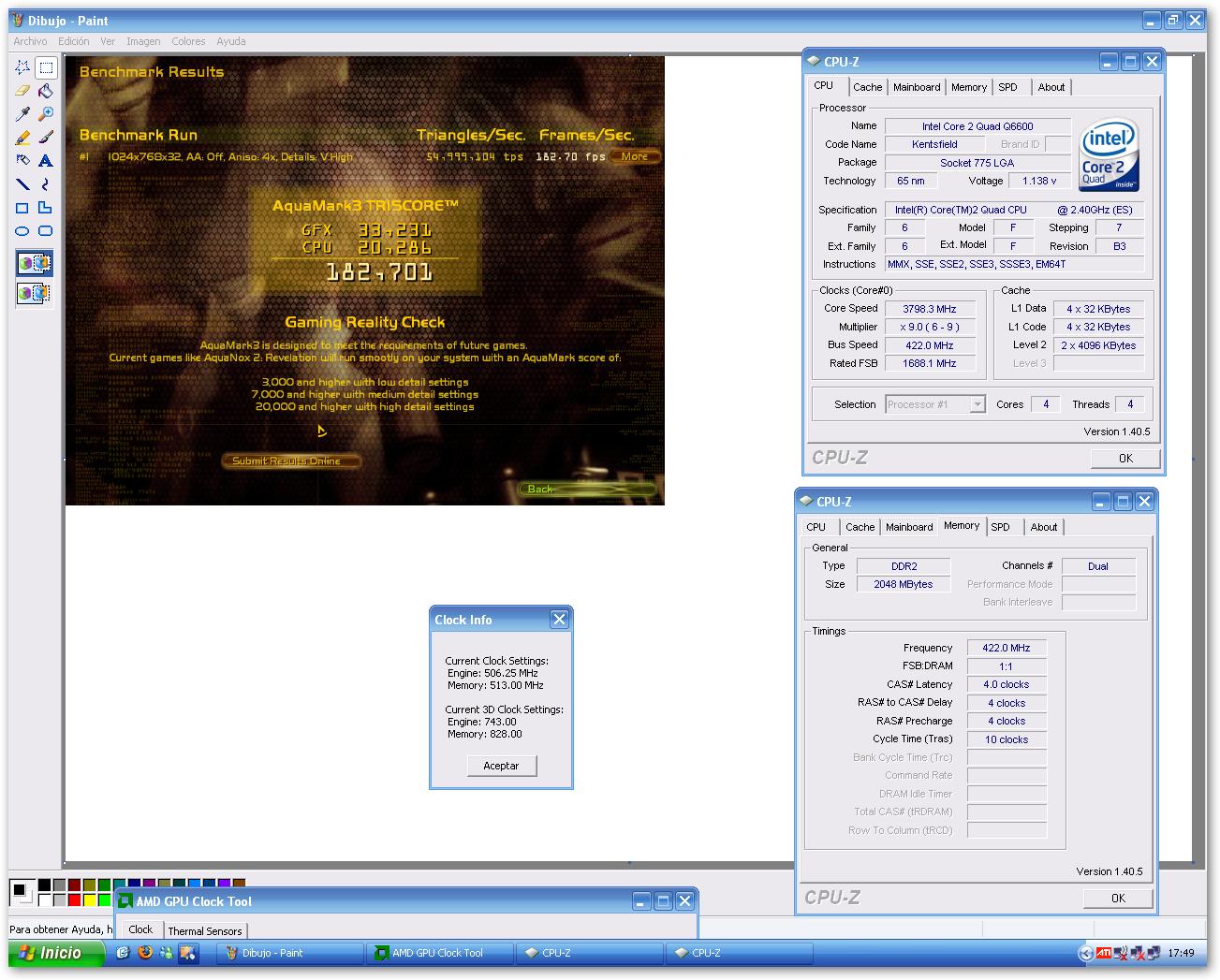Open the Ver menu in Paint
1220x980 pixels.
coord(108,41)
